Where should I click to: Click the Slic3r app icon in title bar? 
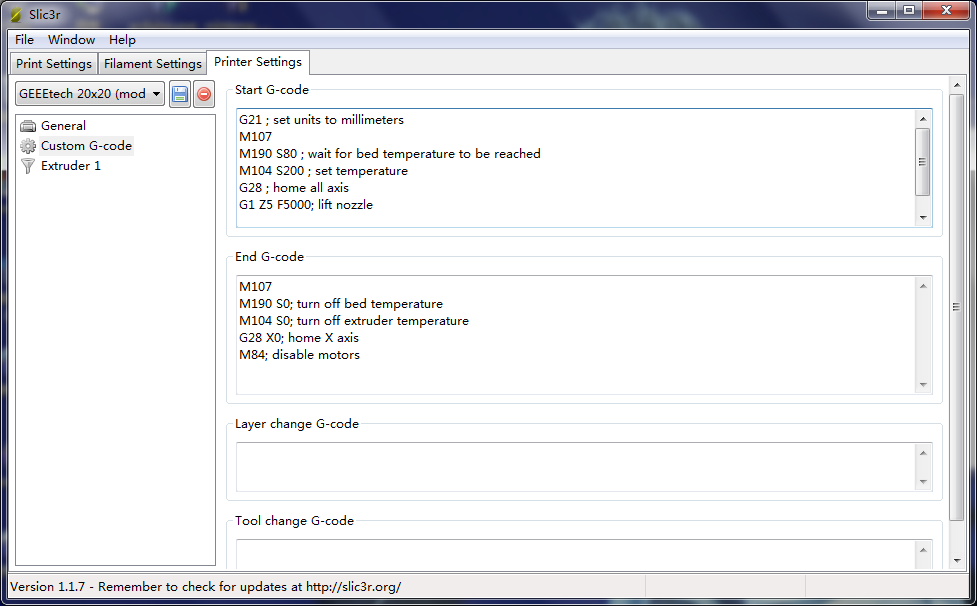coord(17,14)
